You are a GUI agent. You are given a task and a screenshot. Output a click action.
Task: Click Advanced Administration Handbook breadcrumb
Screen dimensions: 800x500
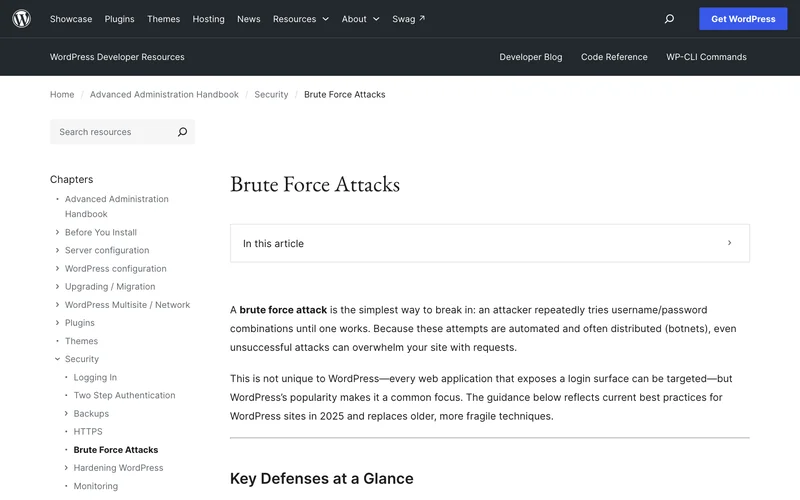coord(164,94)
